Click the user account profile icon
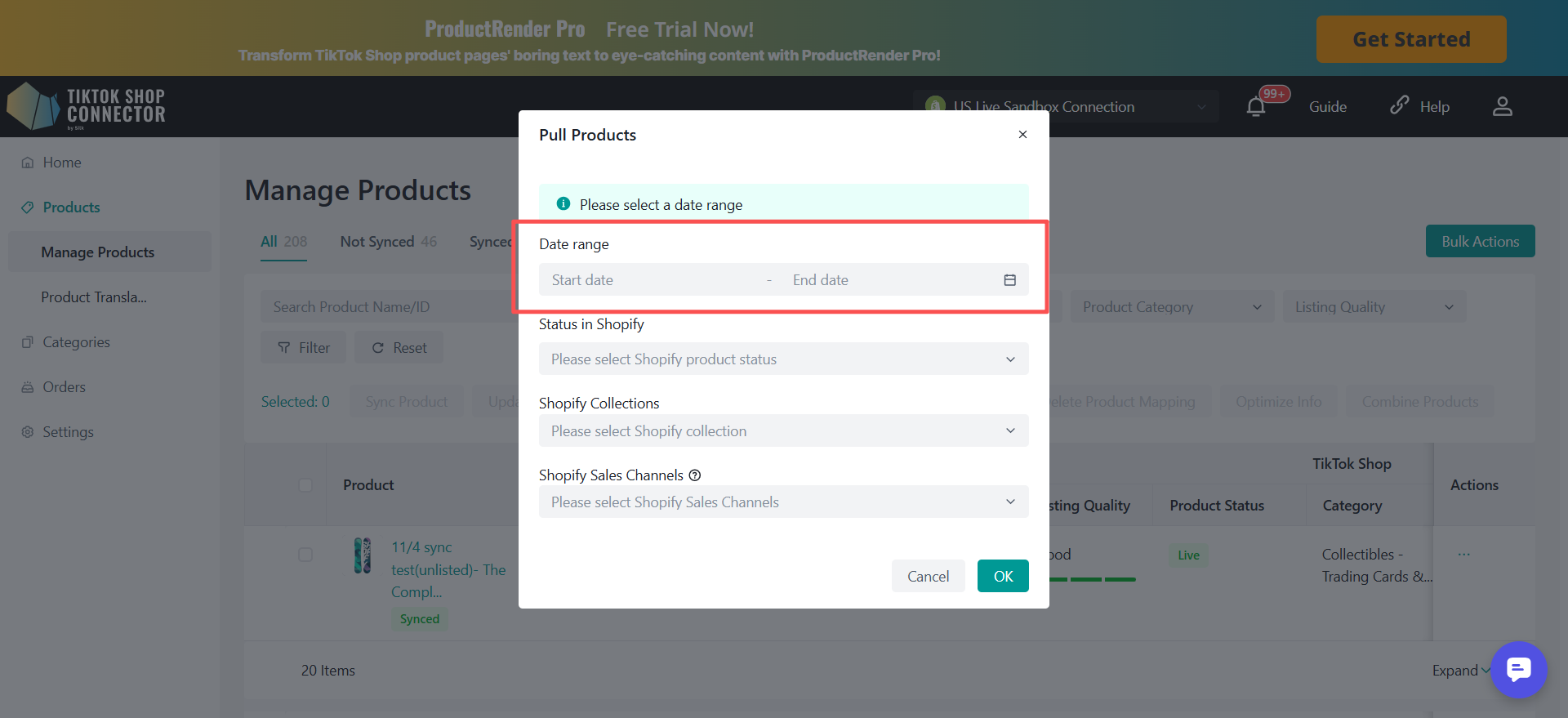Screen dimensions: 1568x718 pos(1502,107)
